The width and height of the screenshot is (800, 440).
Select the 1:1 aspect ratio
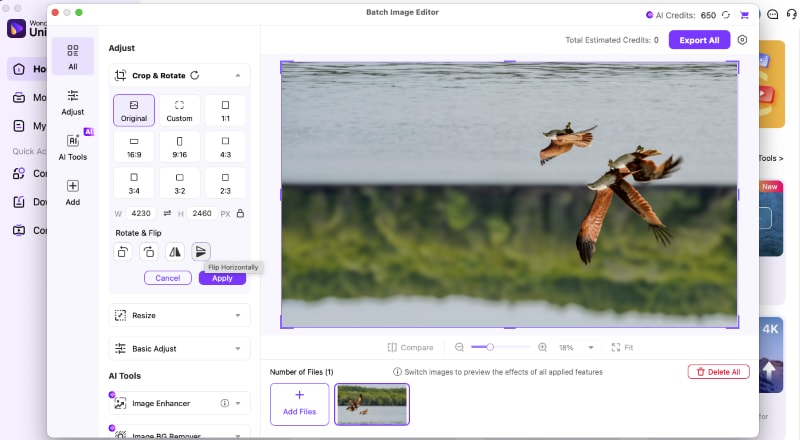pyautogui.click(x=225, y=111)
